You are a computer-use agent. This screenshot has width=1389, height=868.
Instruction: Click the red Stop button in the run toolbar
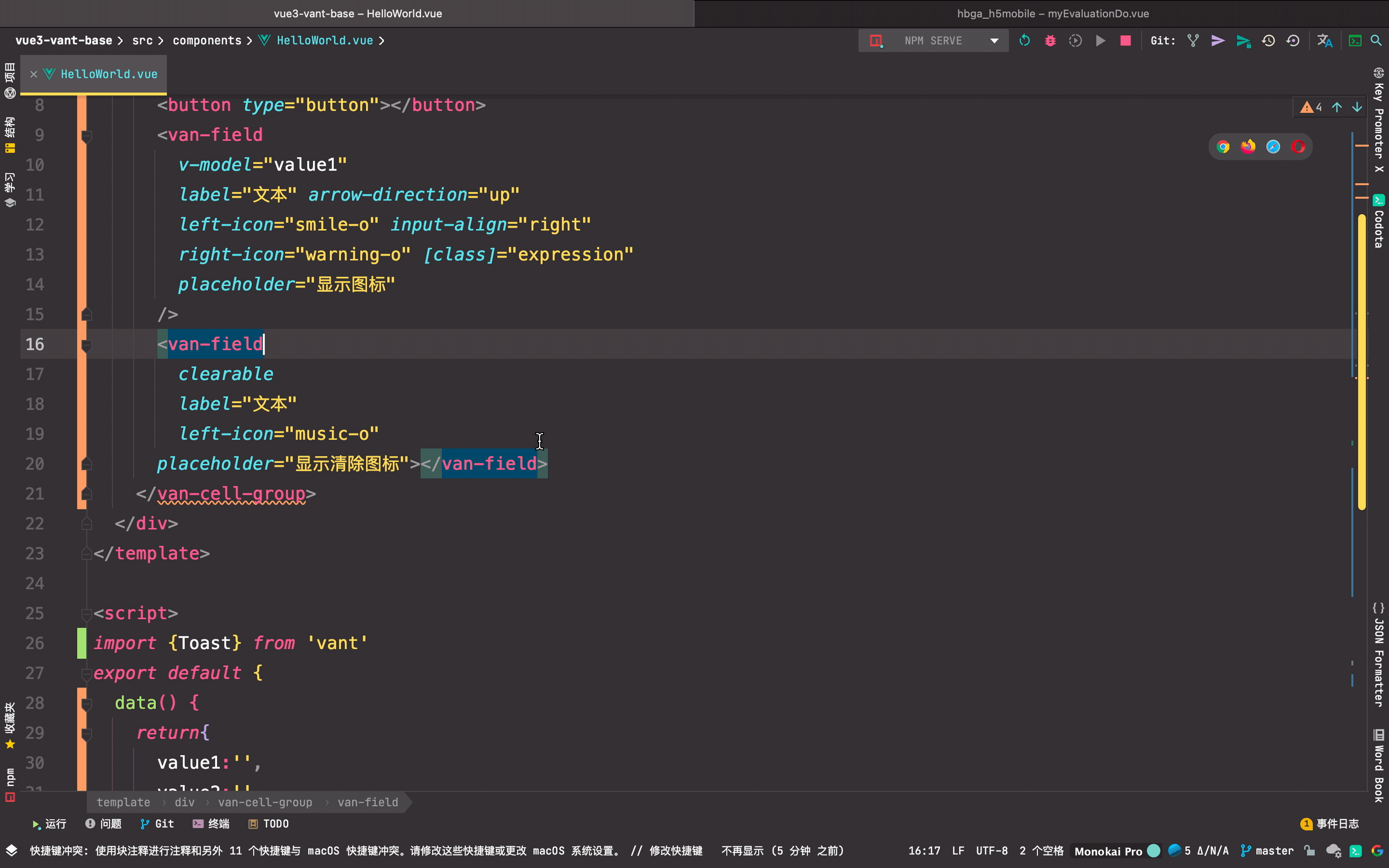1125,41
